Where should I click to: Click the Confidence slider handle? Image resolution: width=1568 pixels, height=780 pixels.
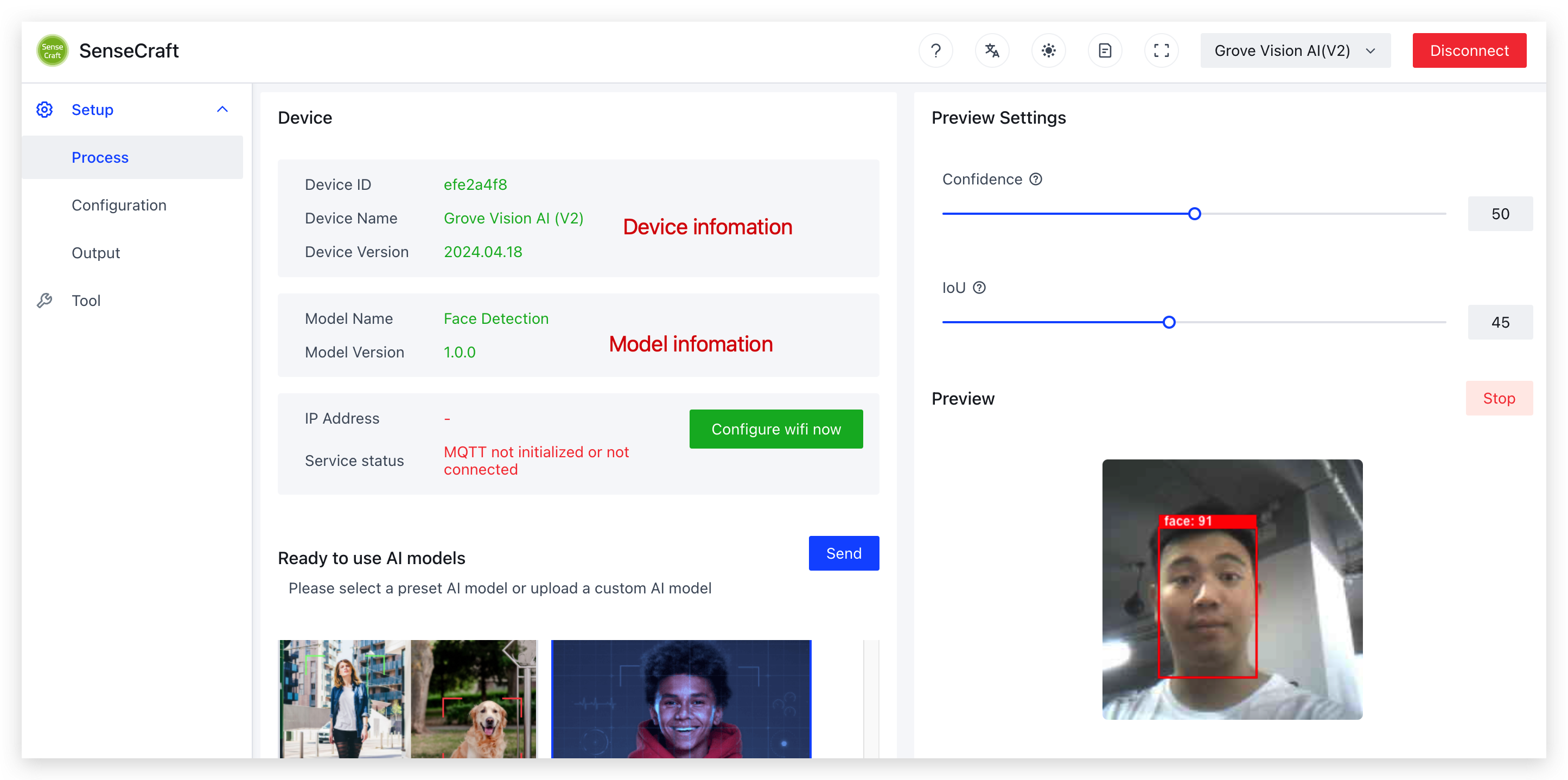[1194, 214]
